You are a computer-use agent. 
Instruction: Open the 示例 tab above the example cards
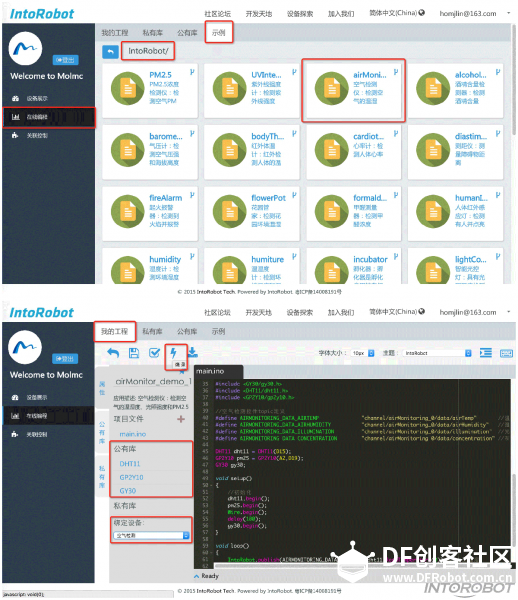(x=218, y=33)
